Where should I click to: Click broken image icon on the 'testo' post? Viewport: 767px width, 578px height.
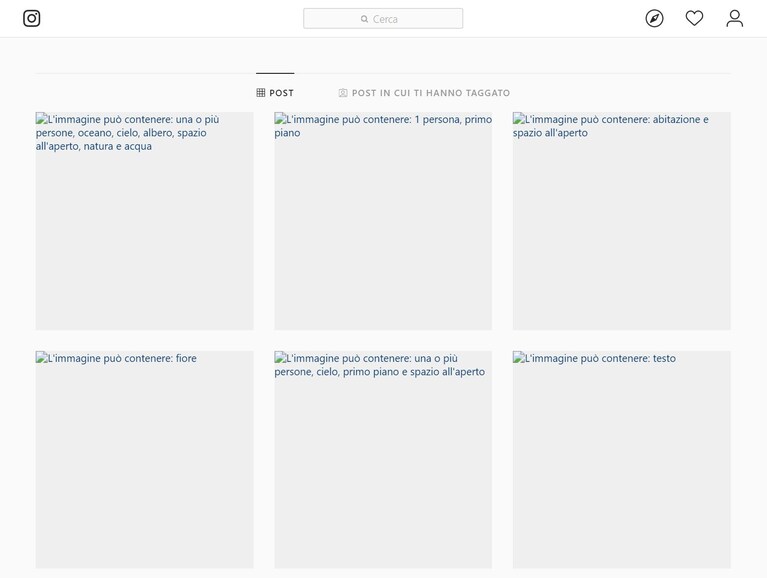(x=519, y=357)
